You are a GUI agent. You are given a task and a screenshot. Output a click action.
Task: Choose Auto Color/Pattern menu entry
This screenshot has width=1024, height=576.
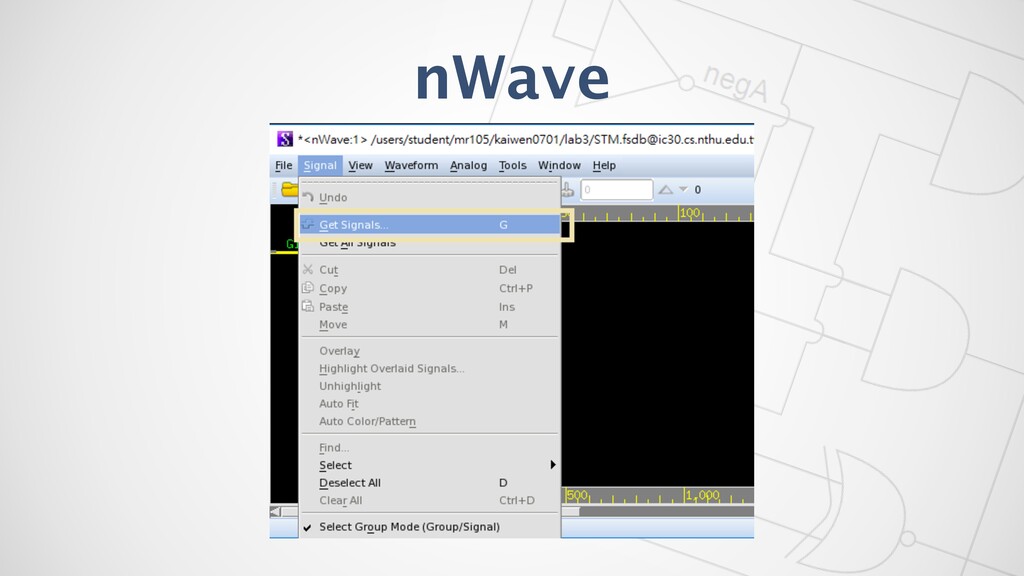tap(430, 421)
